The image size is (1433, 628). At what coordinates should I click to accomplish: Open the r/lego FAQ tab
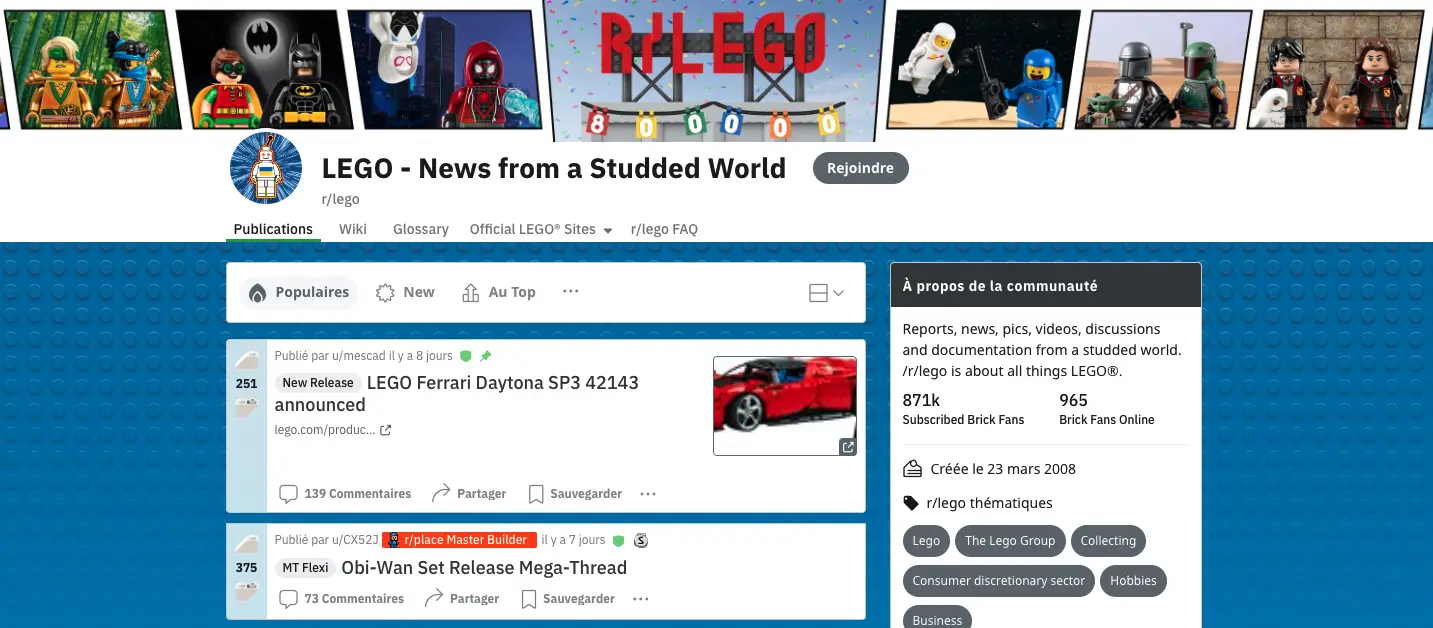664,229
